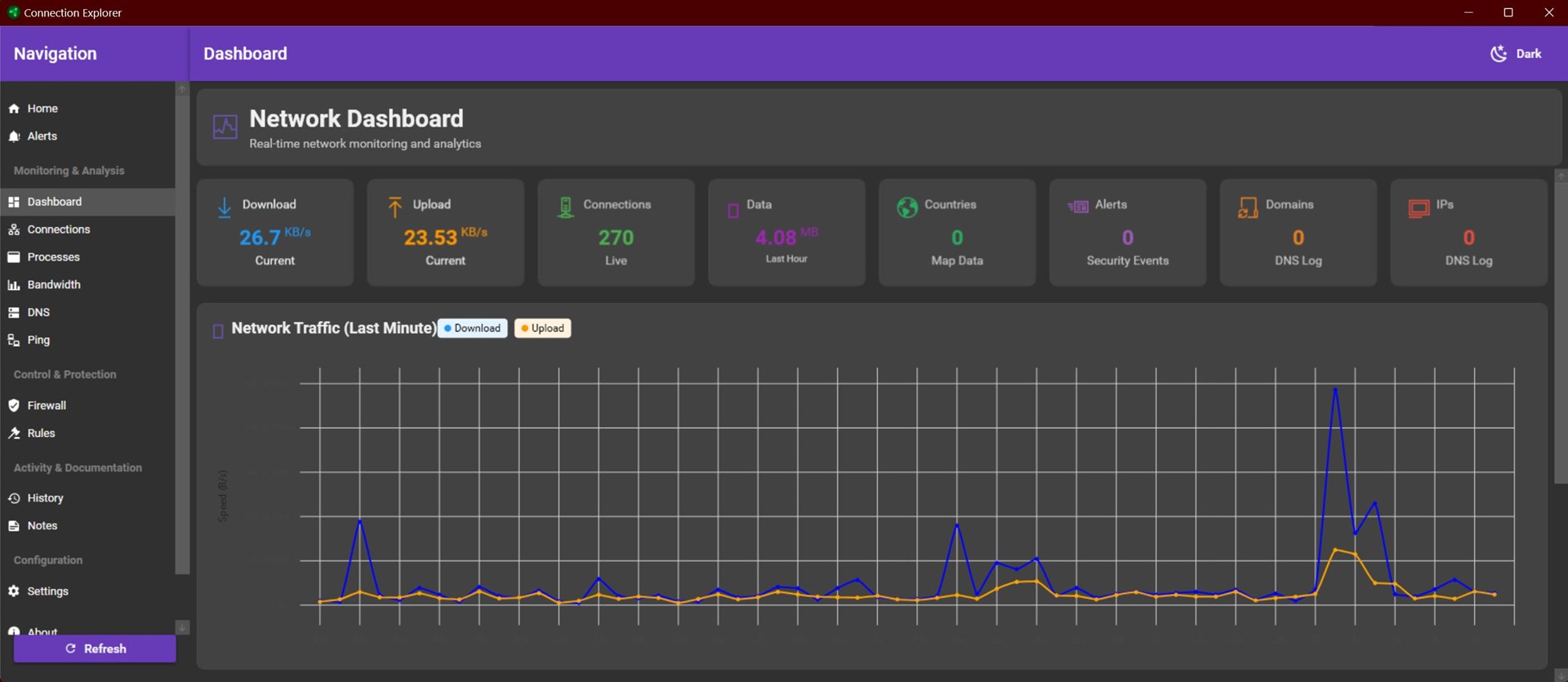The height and width of the screenshot is (682, 1568).
Task: Click the Firewall shield icon
Action: [14, 406]
